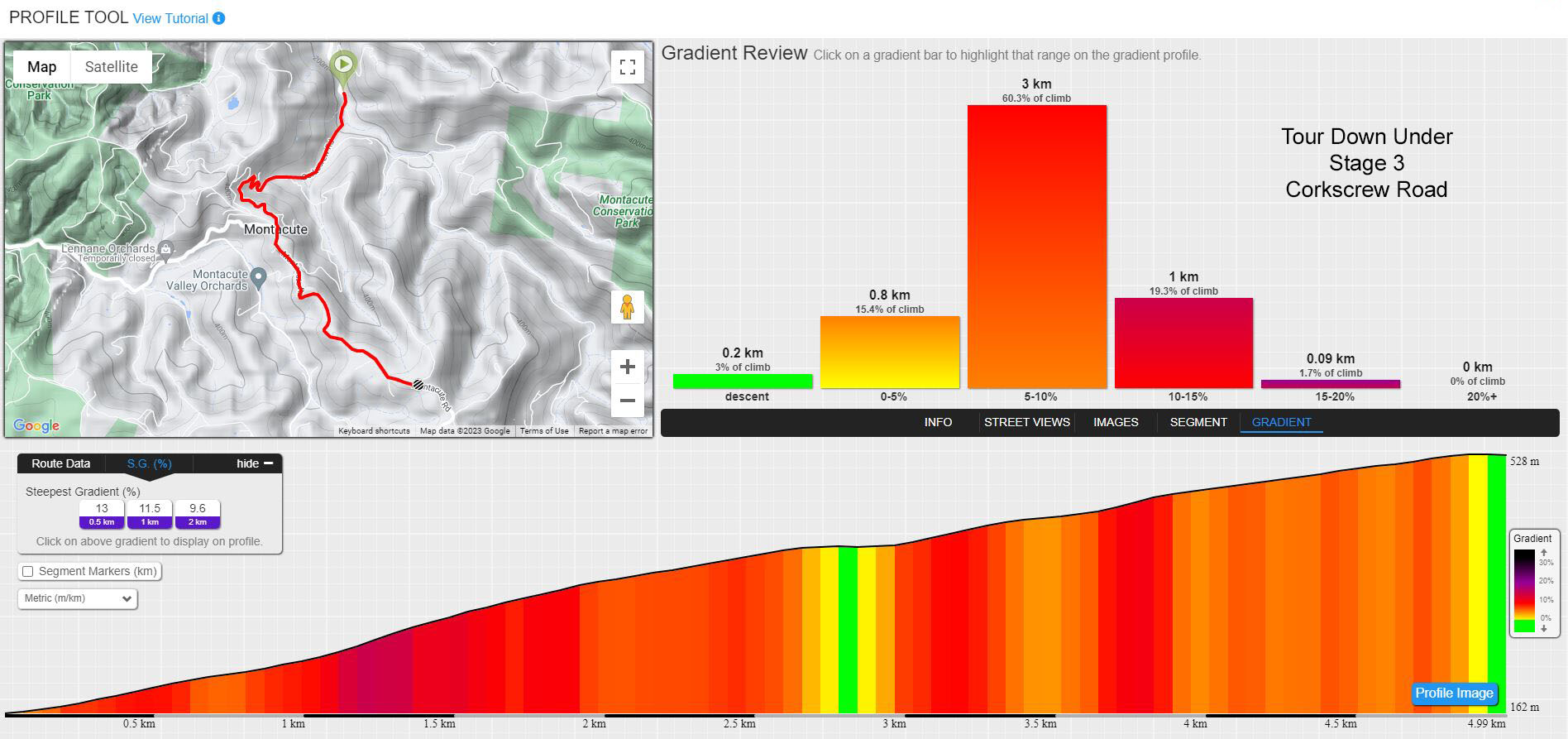This screenshot has width=1568, height=739.
Task: Show steepest 0.5 km gradient of 13
Action: [x=102, y=514]
